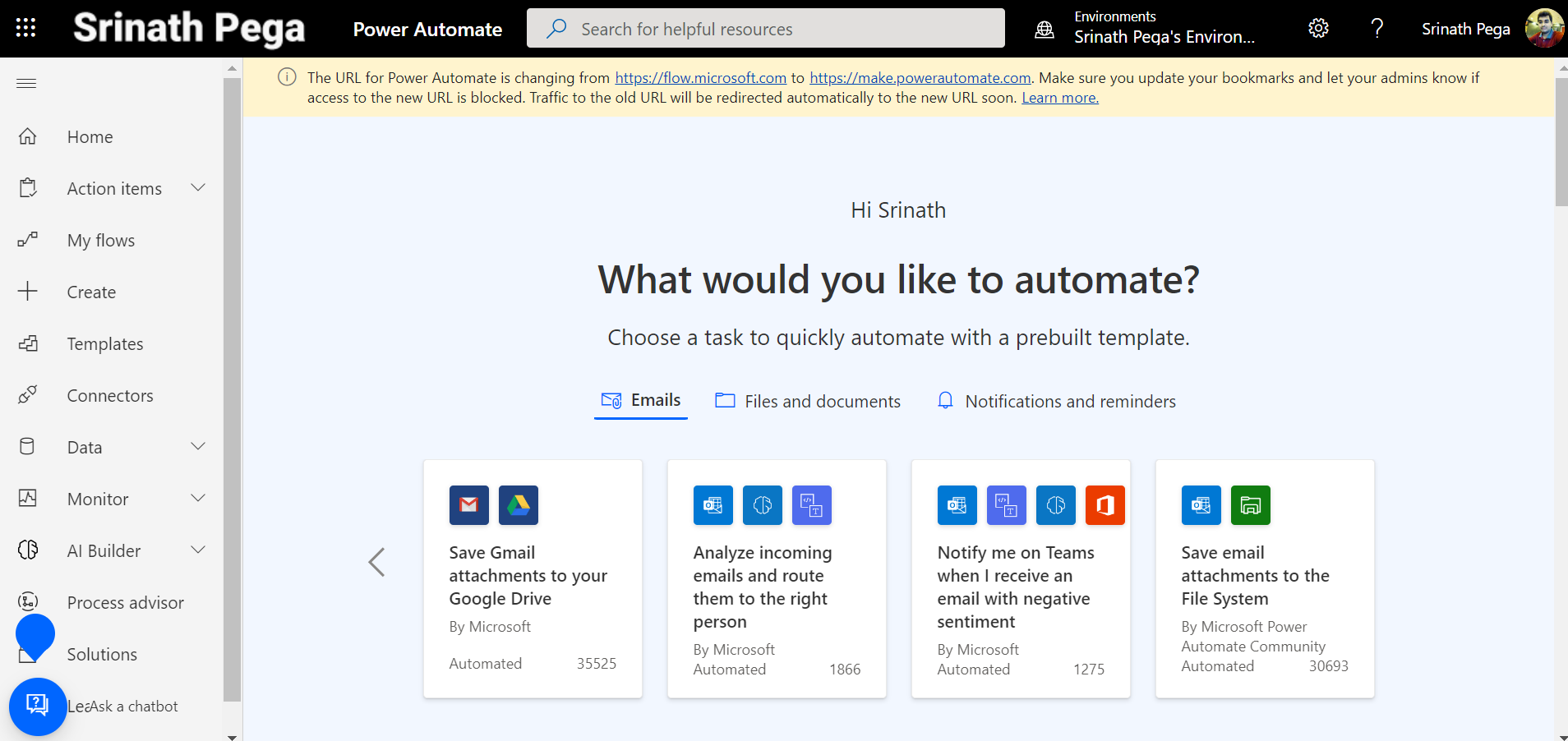This screenshot has height=741, width=1568.
Task: Click the Google Drive icon on template card
Action: coord(518,505)
